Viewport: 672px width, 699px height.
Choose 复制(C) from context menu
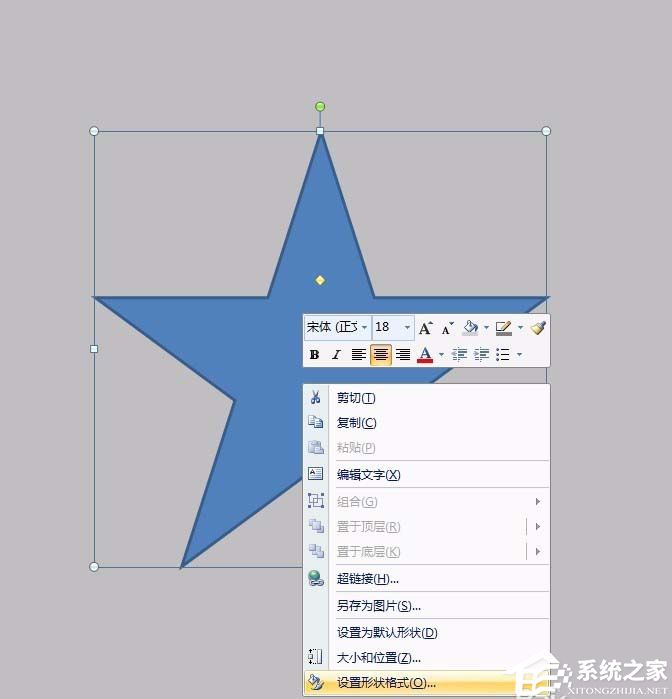click(x=426, y=423)
